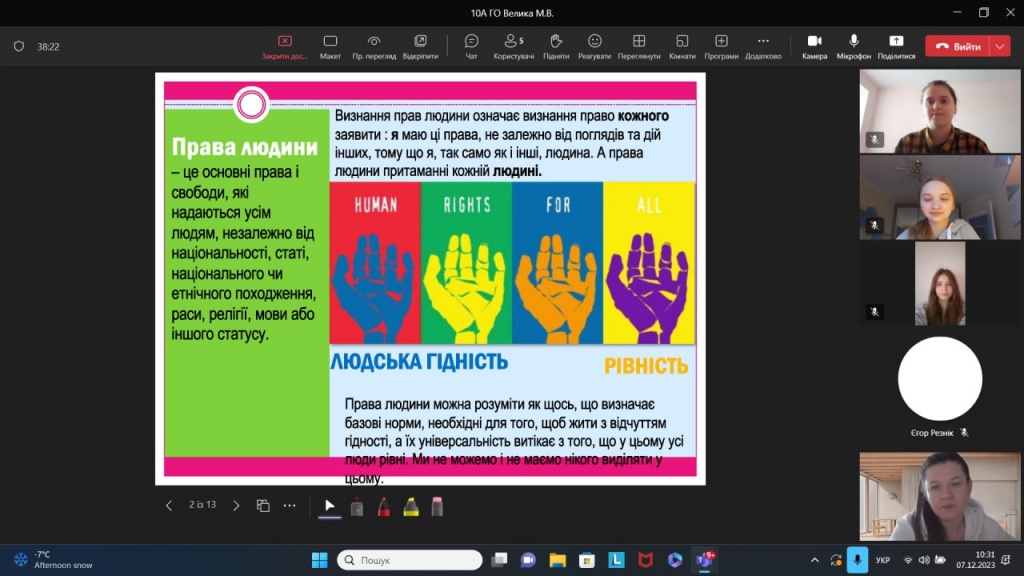Open the Додатково more actions menu

[x=763, y=46]
